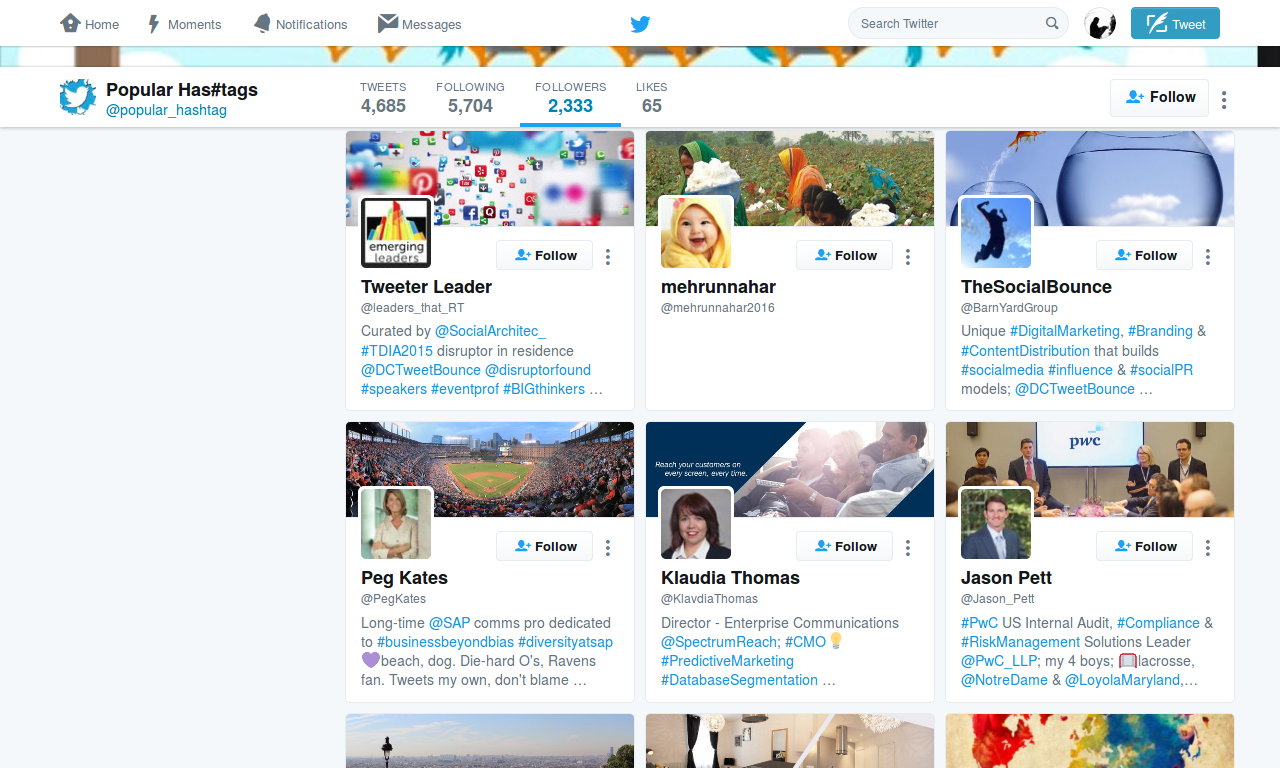Open the @SpectrumReach mention link

pyautogui.click(x=719, y=642)
